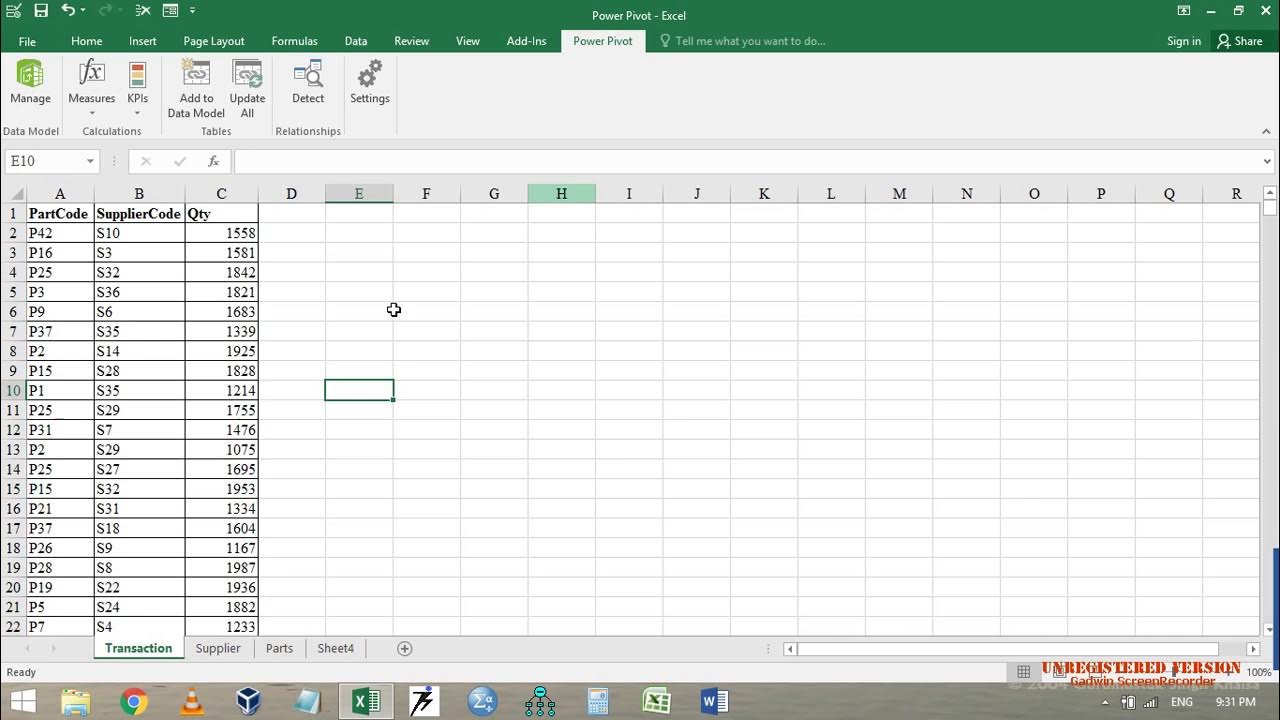
Task: Click the clock showing 9:31 PM
Action: tap(1235, 702)
